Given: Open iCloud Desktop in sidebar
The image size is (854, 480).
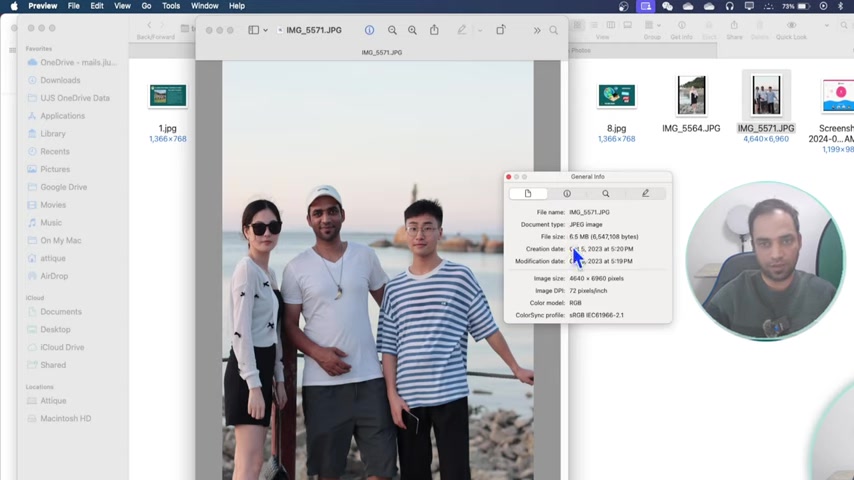Looking at the screenshot, I should pyautogui.click(x=49, y=330).
